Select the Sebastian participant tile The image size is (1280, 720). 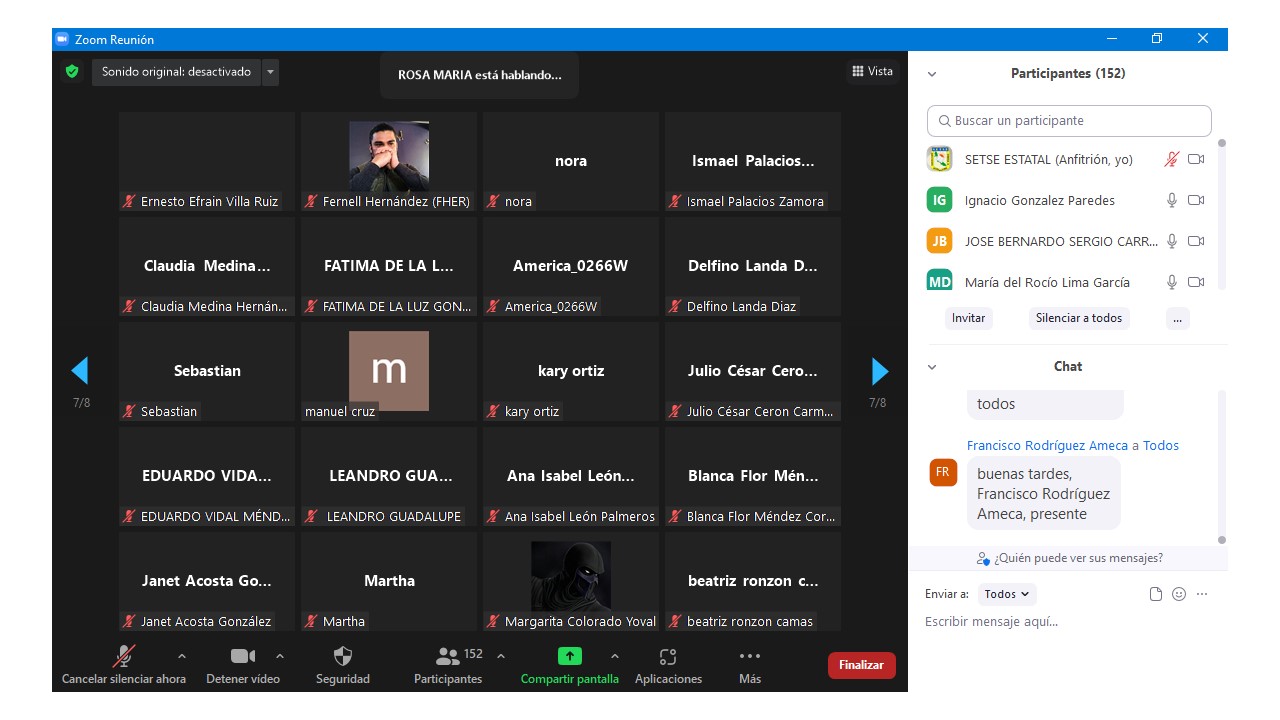pyautogui.click(x=207, y=371)
